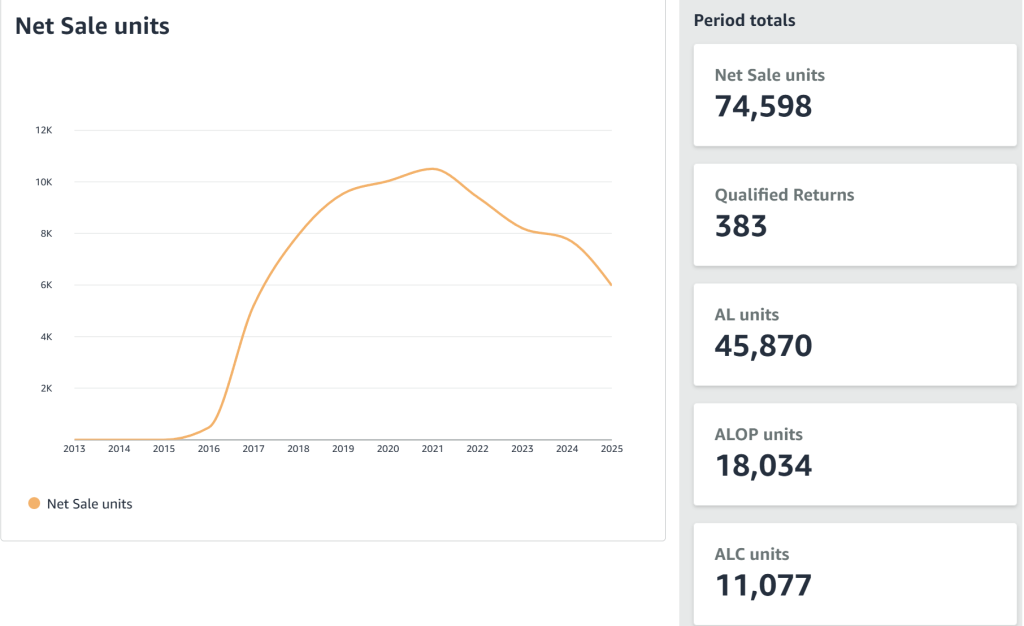The height and width of the screenshot is (626, 1024).
Task: Click the 18,034 ALOP units value
Action: point(763,466)
